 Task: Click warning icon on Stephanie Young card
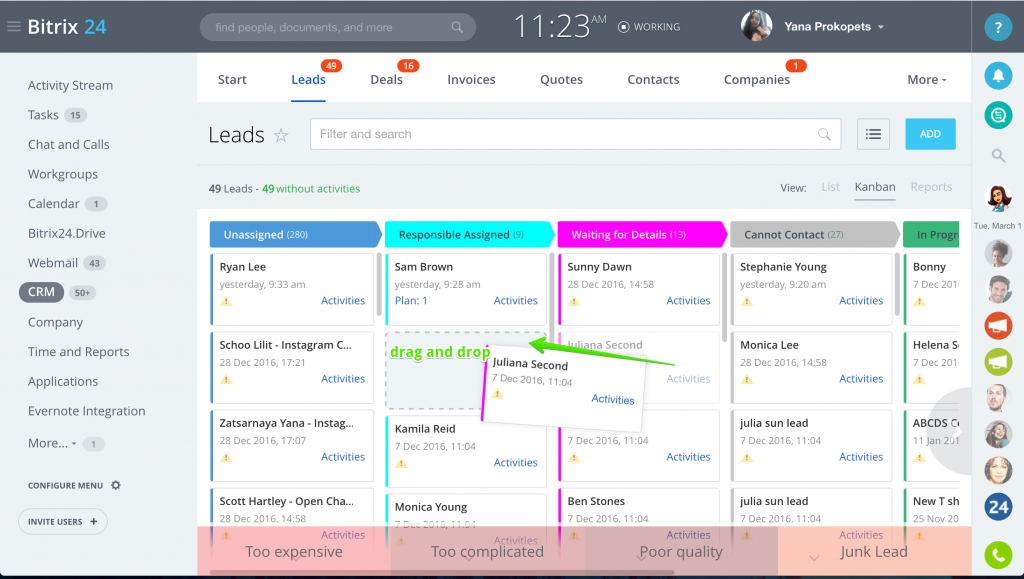pos(746,301)
